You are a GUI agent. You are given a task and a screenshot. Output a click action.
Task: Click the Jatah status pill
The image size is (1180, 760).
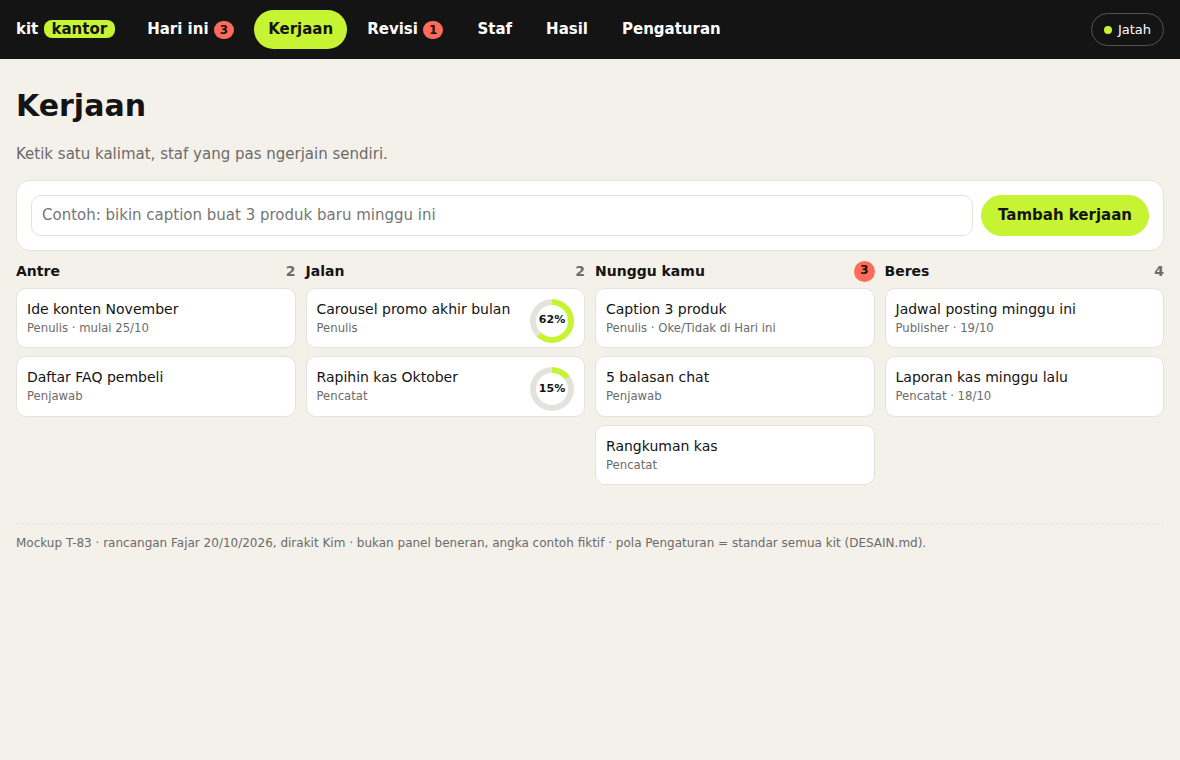1127,30
